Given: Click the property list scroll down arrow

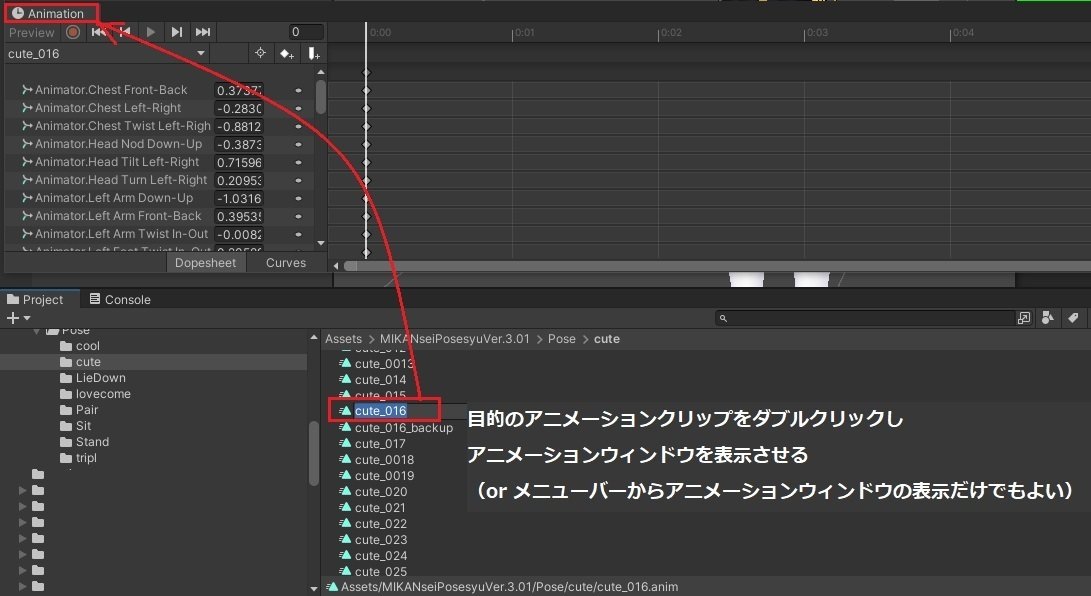Looking at the screenshot, I should (321, 243).
